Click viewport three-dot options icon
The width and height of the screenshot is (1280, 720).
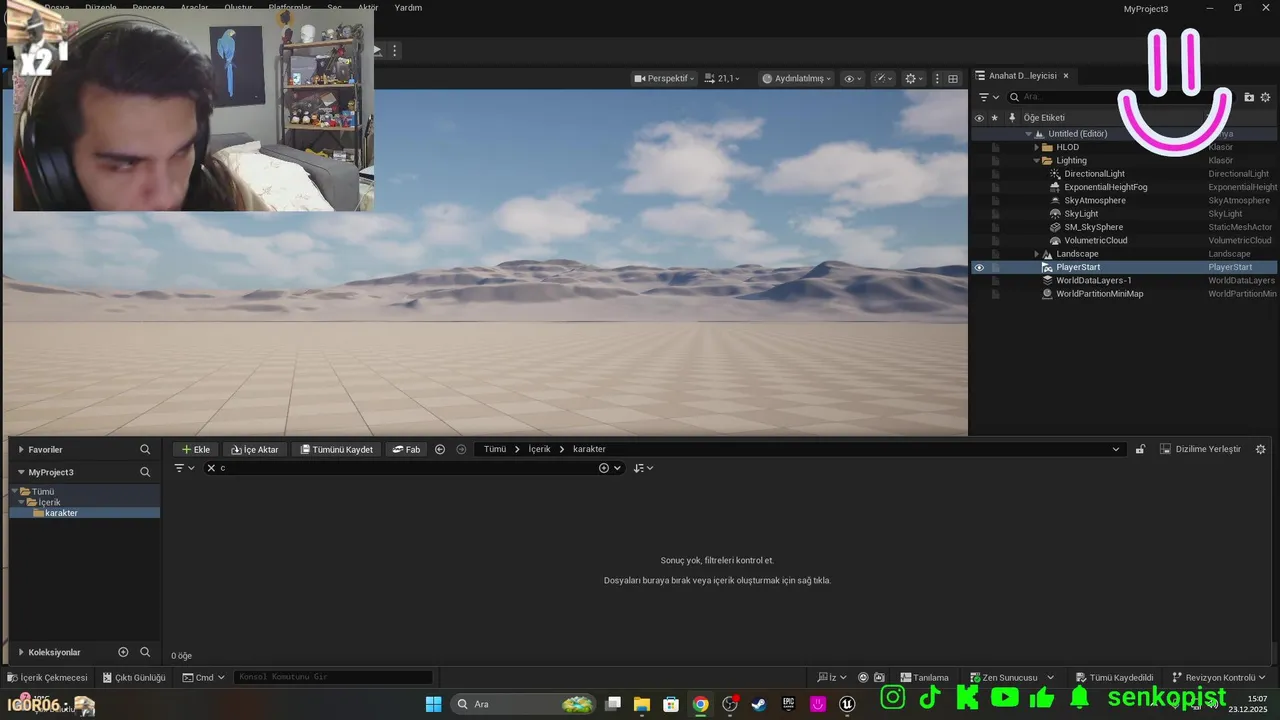click(937, 78)
